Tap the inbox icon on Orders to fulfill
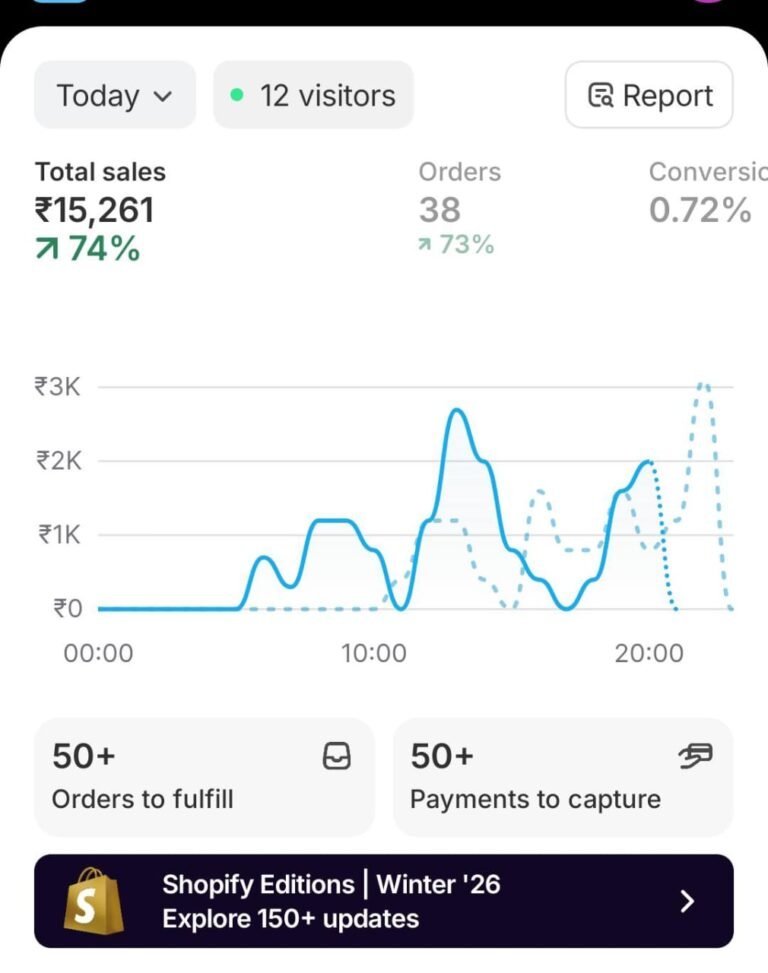768x973 pixels. click(337, 758)
